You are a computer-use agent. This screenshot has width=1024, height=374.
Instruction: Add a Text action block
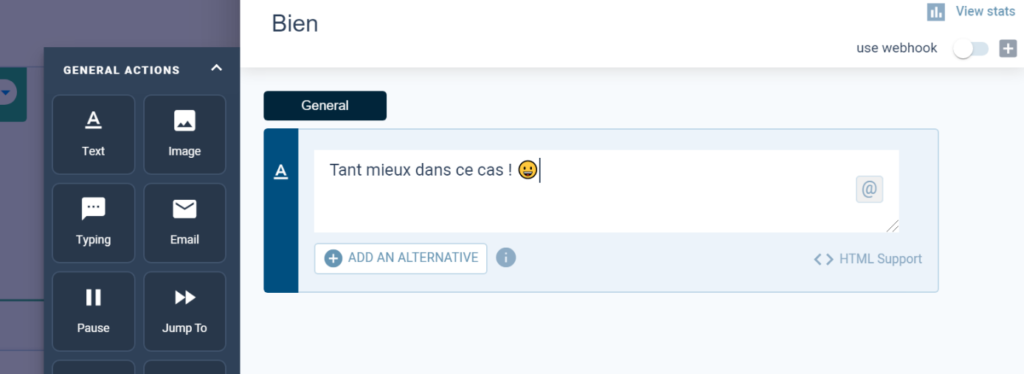93,134
